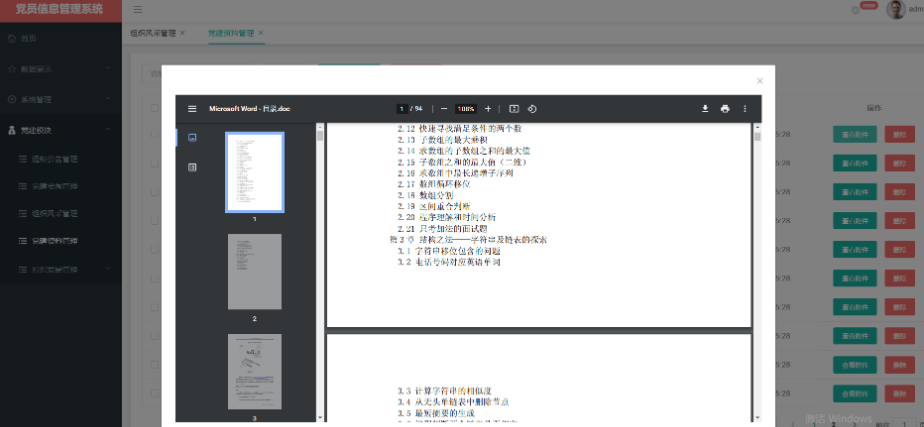Close the attachment preview dialog

coord(760,81)
